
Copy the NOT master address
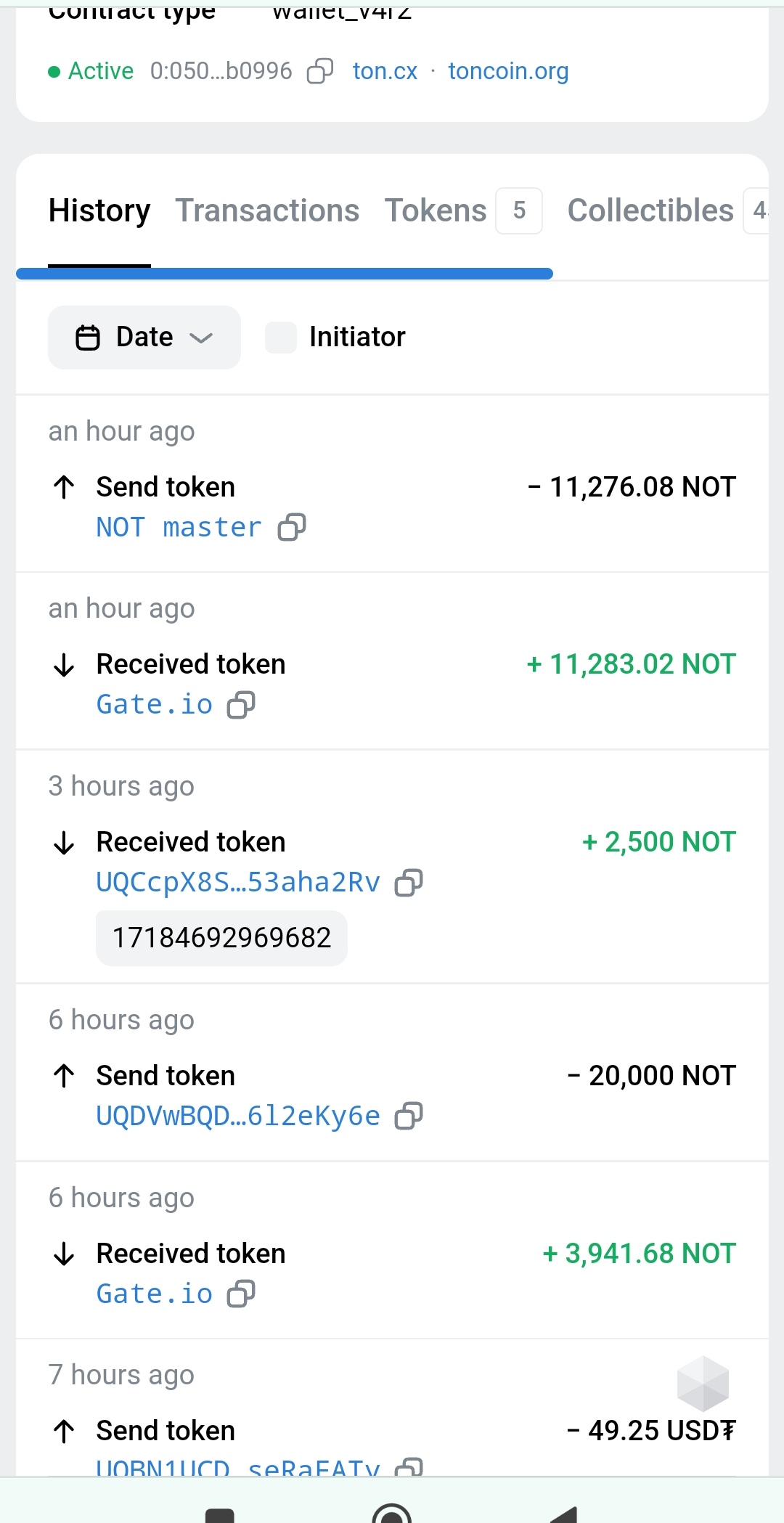tap(292, 527)
